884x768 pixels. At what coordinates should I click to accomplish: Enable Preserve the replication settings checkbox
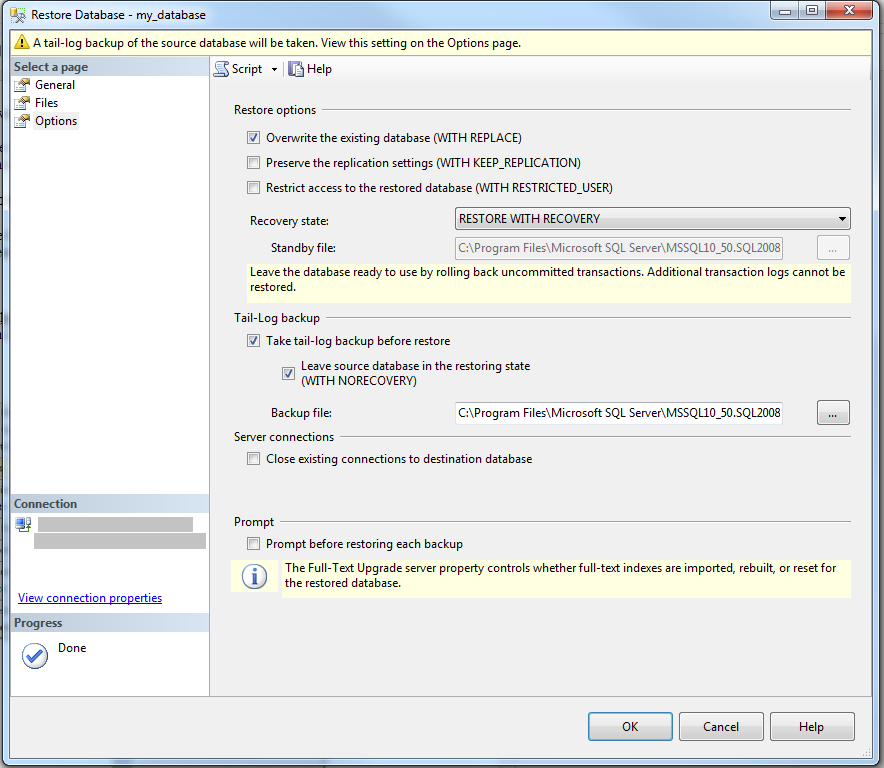(x=254, y=163)
